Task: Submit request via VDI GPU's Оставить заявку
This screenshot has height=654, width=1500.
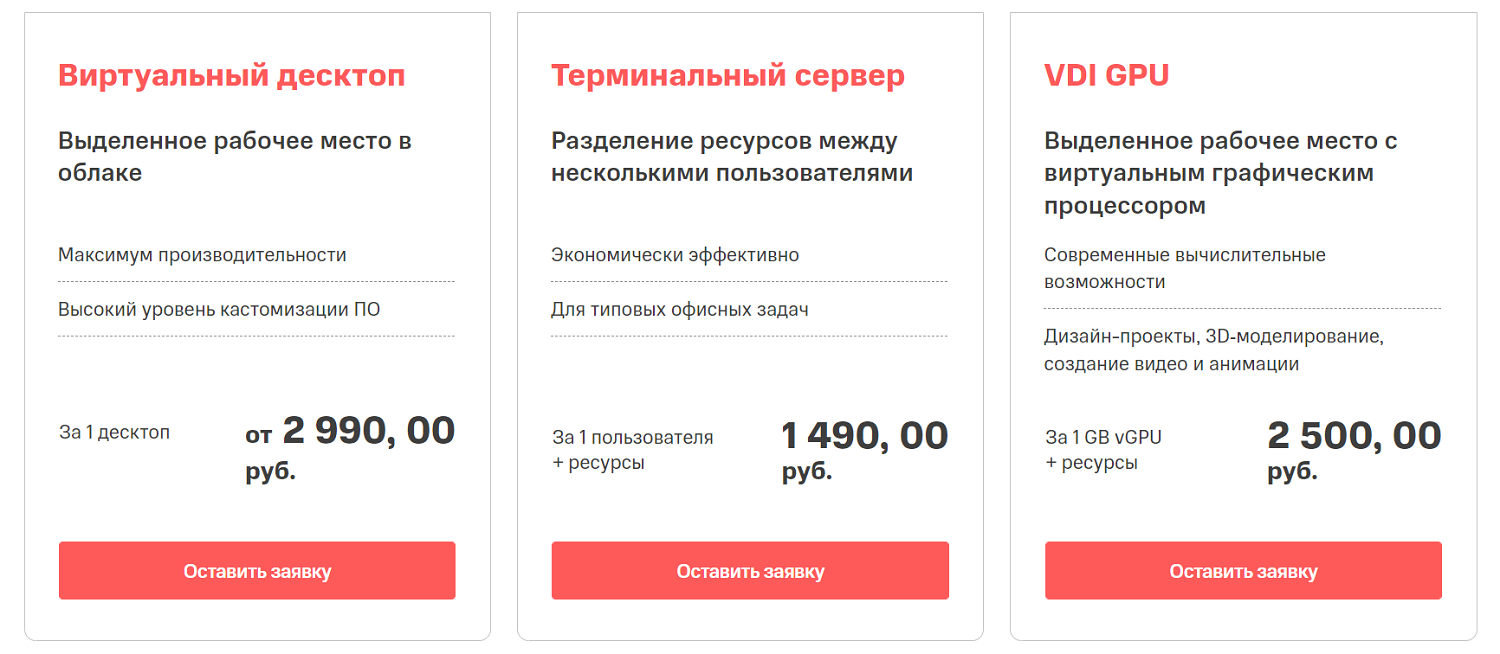Action: 1243,571
